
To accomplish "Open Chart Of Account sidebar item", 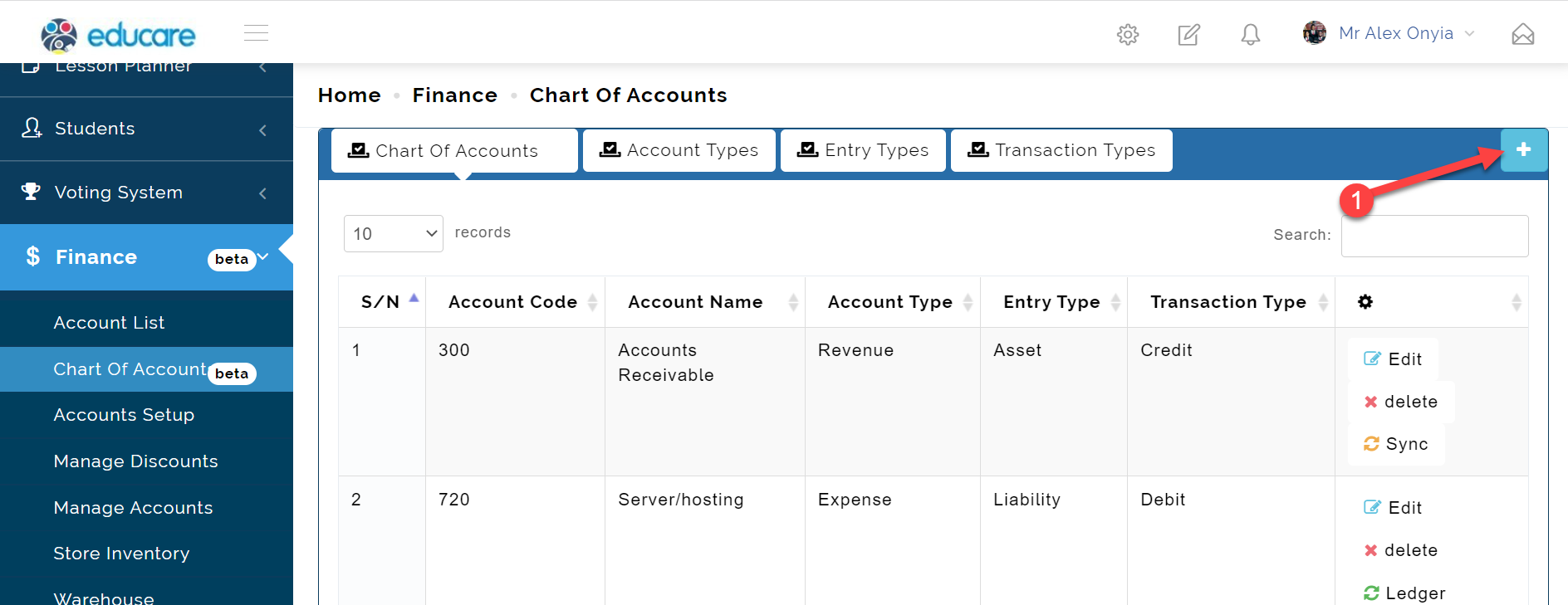I will [x=146, y=369].
